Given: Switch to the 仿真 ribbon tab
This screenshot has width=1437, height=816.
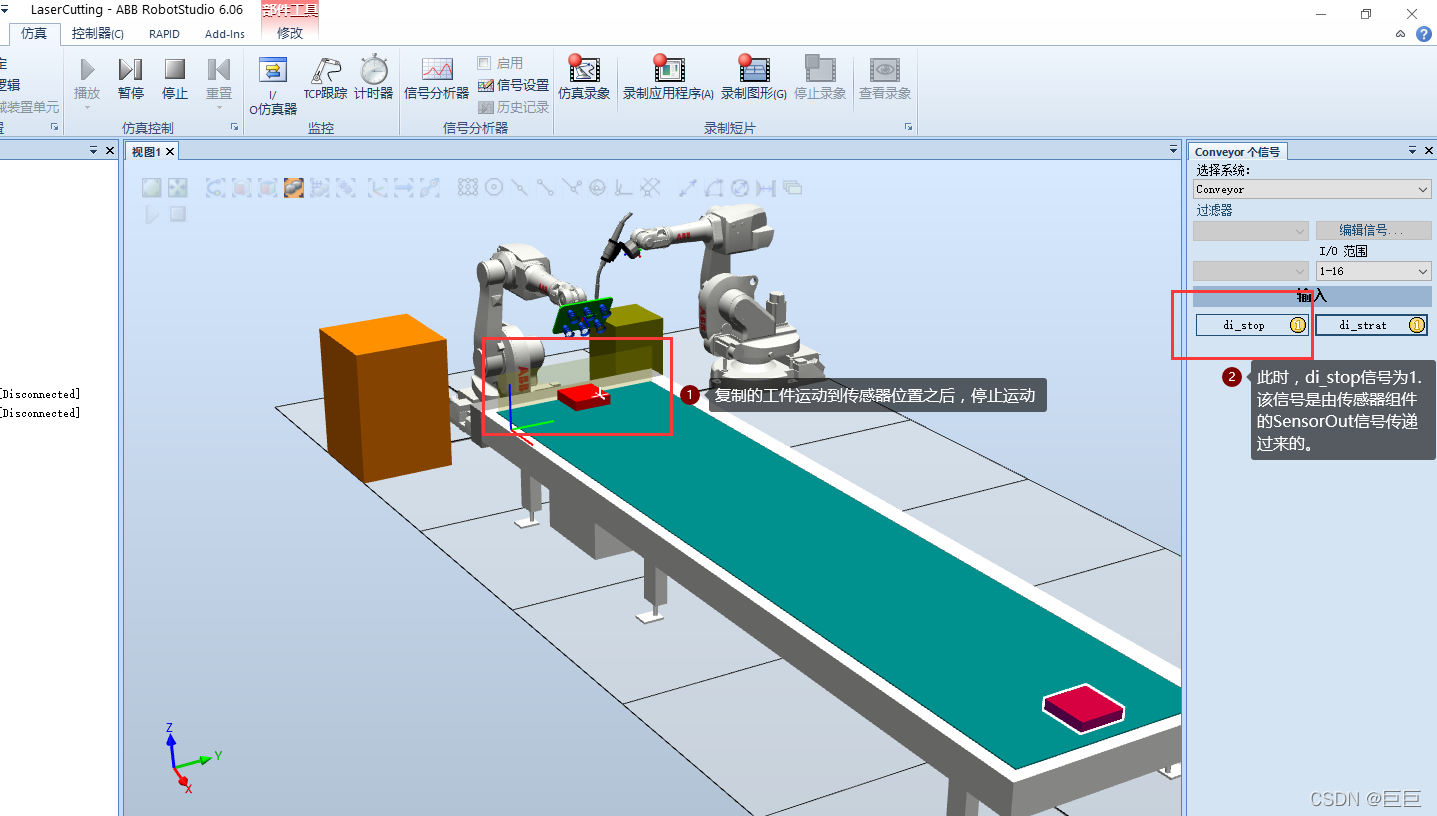Looking at the screenshot, I should pos(34,33).
